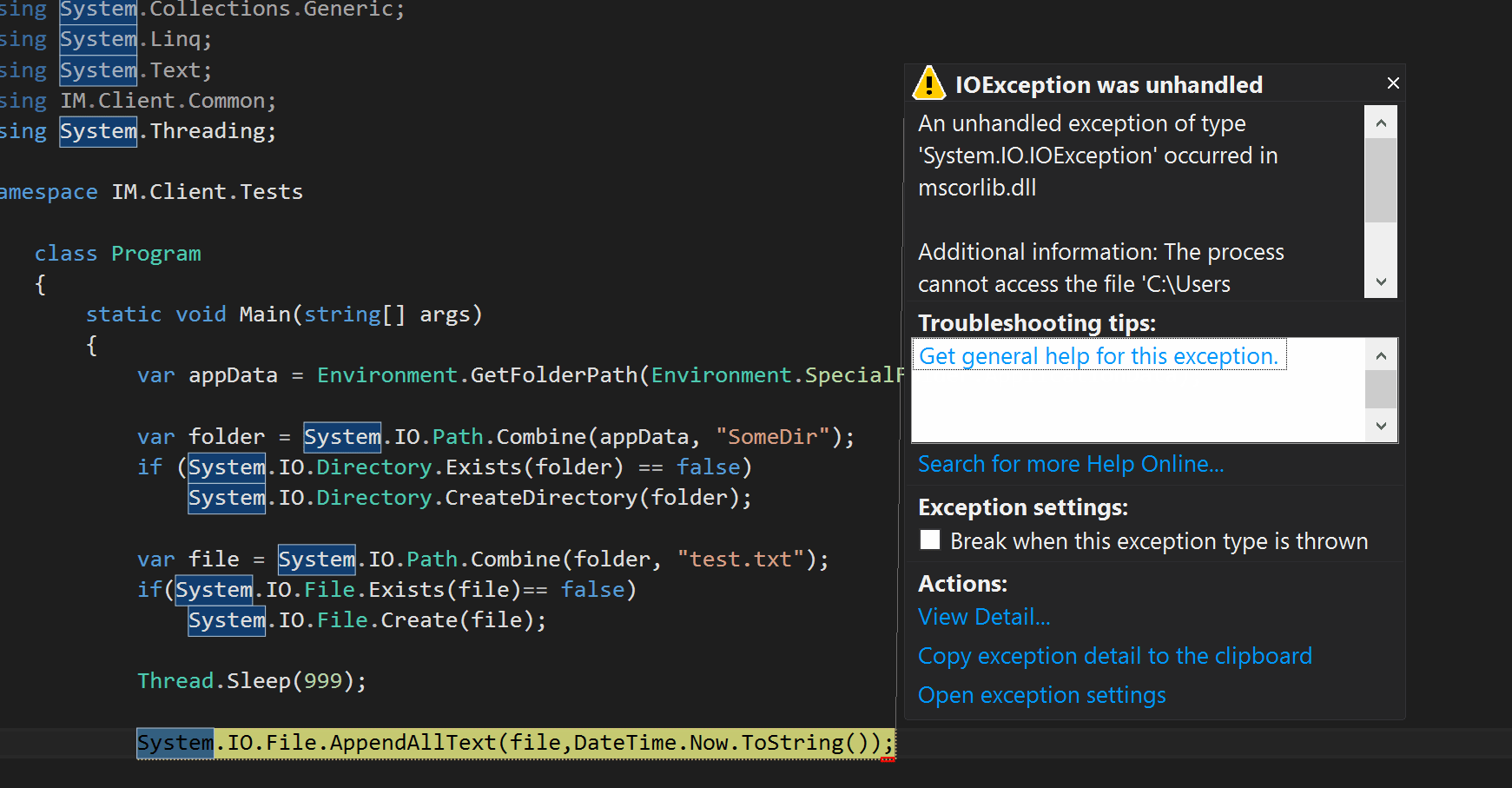Viewport: 1512px width, 788px height.
Task: Open exception settings link
Action: (x=1042, y=695)
